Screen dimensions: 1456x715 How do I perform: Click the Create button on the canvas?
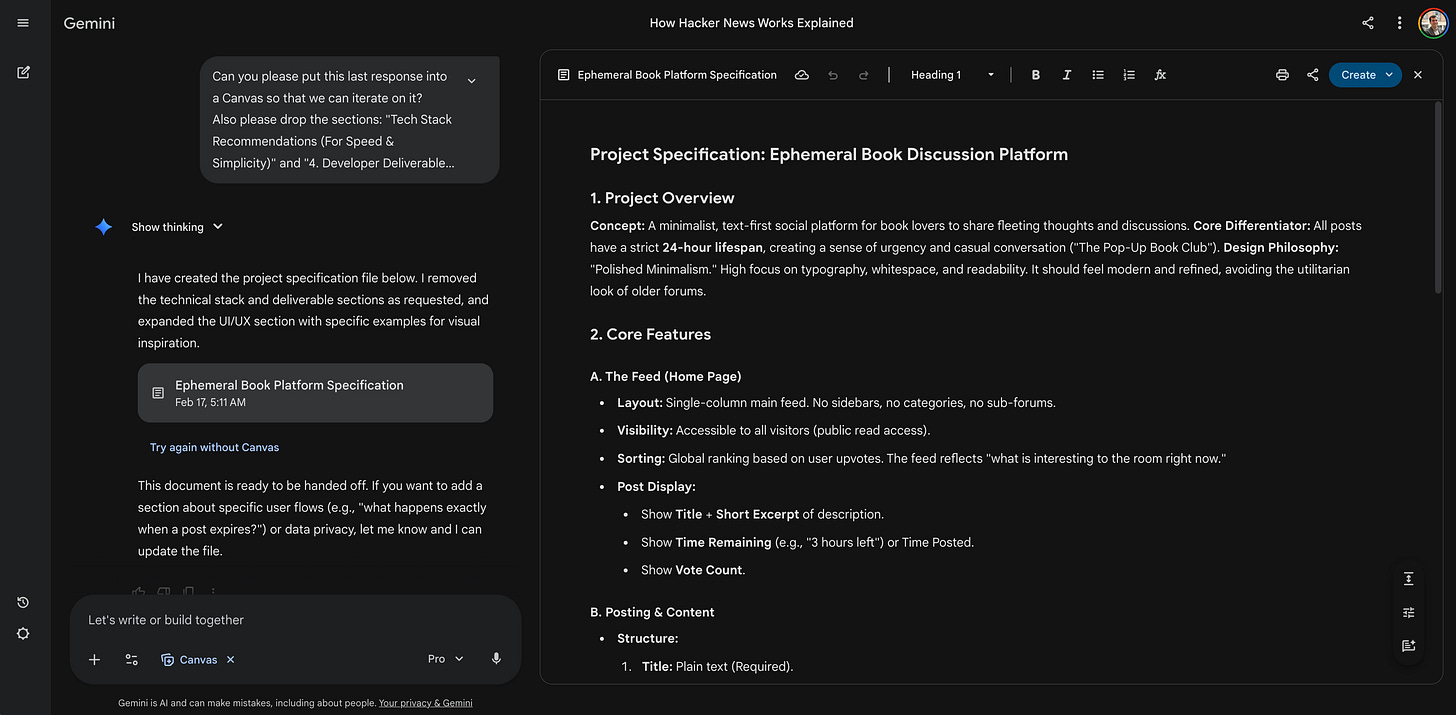point(1364,74)
